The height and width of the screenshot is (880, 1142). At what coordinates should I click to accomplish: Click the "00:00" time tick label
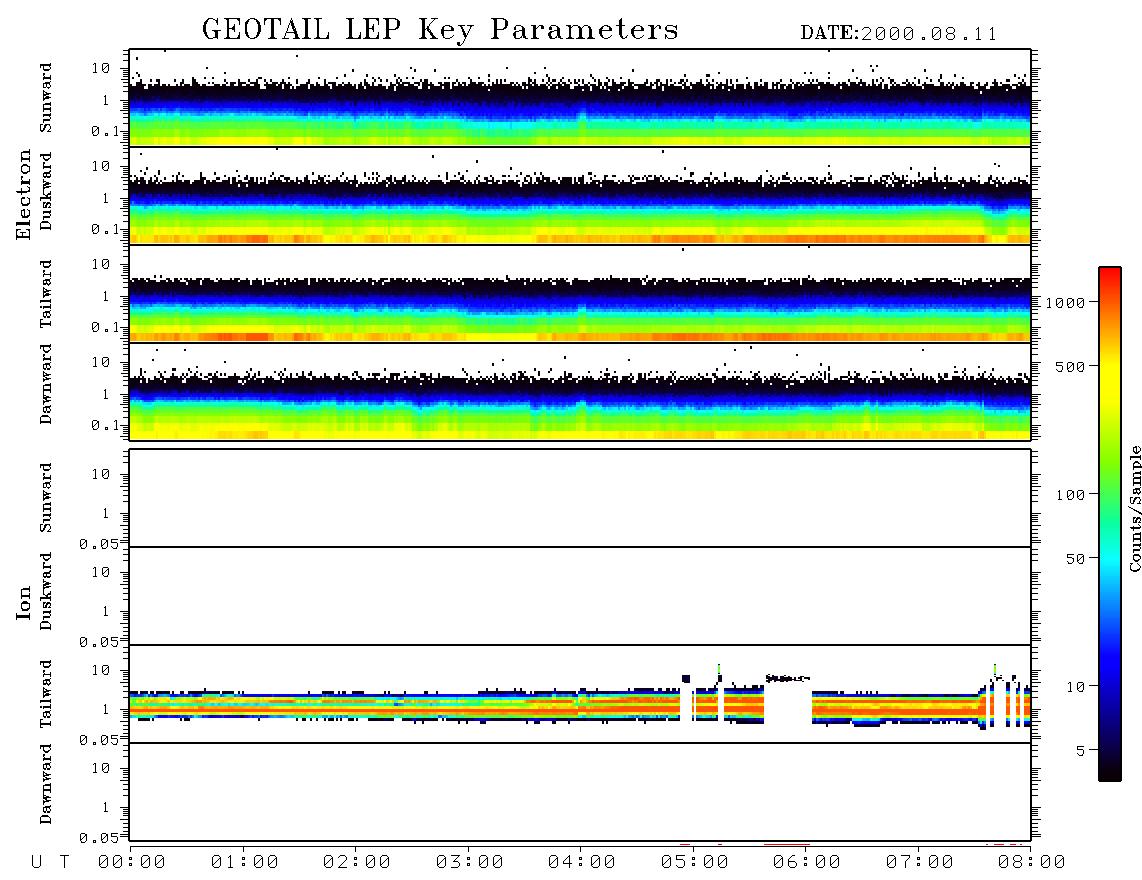132,862
